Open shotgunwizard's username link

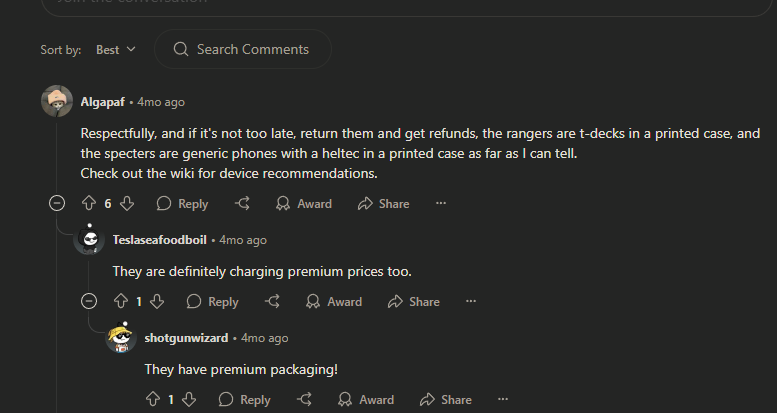(186, 338)
